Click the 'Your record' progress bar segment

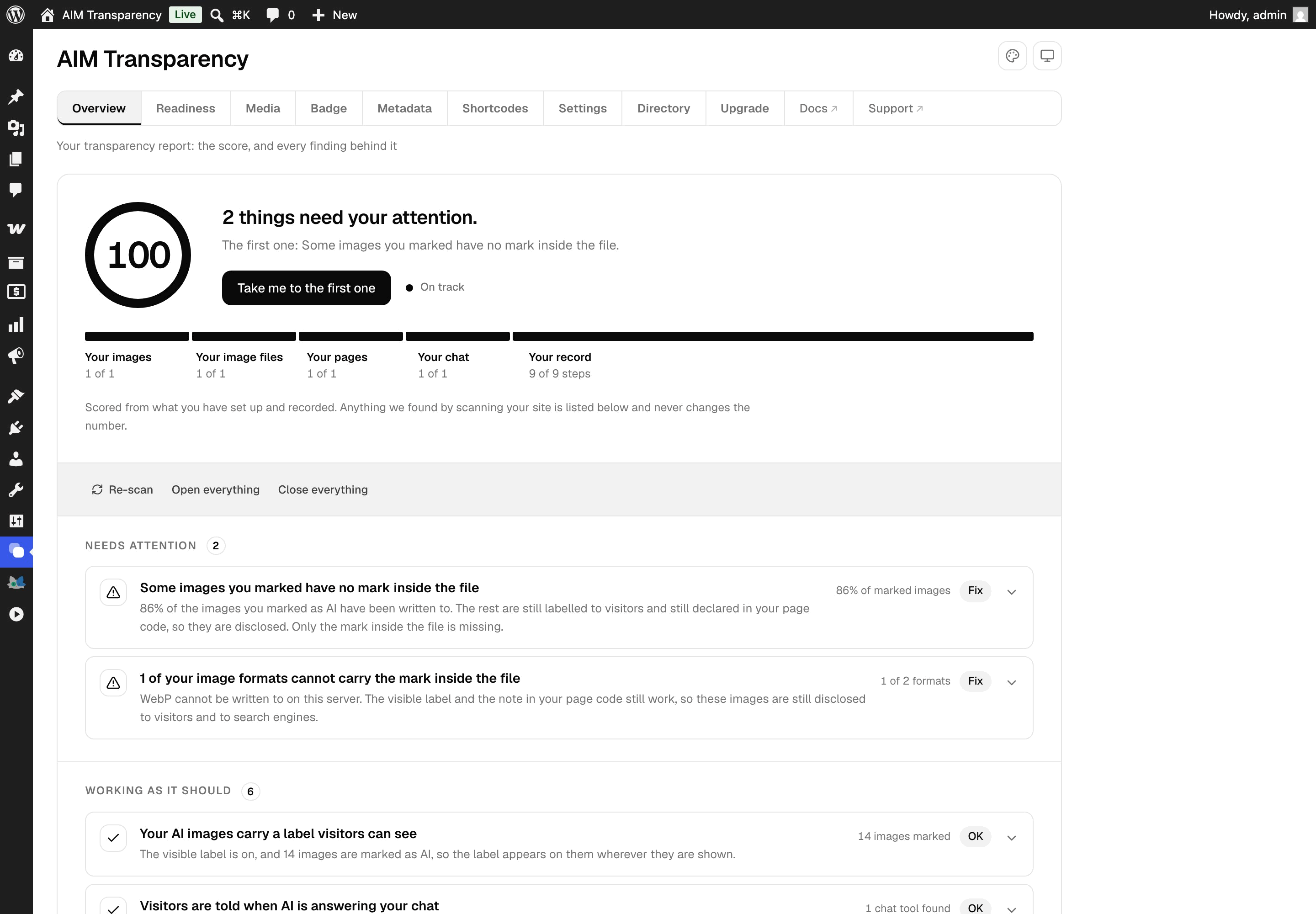(773, 336)
